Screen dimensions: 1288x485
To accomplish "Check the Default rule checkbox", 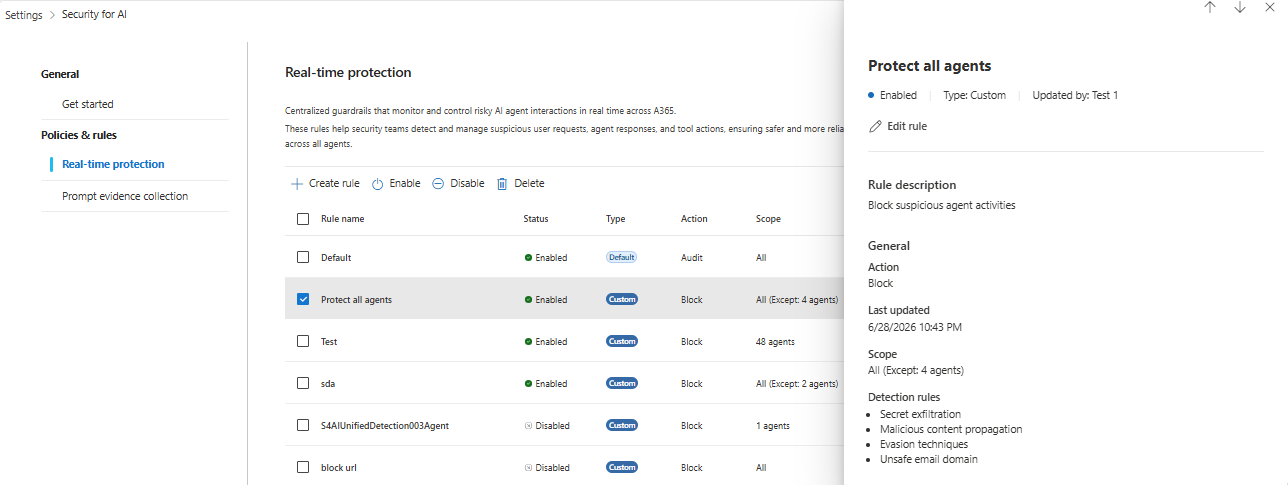I will pos(303,257).
